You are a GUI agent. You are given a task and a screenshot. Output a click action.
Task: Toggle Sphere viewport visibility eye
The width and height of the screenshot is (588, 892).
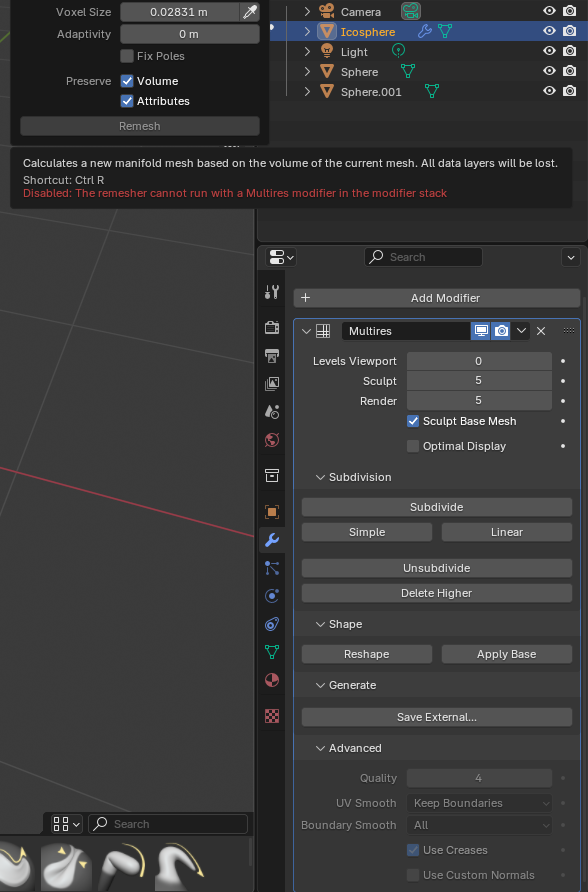pyautogui.click(x=549, y=71)
